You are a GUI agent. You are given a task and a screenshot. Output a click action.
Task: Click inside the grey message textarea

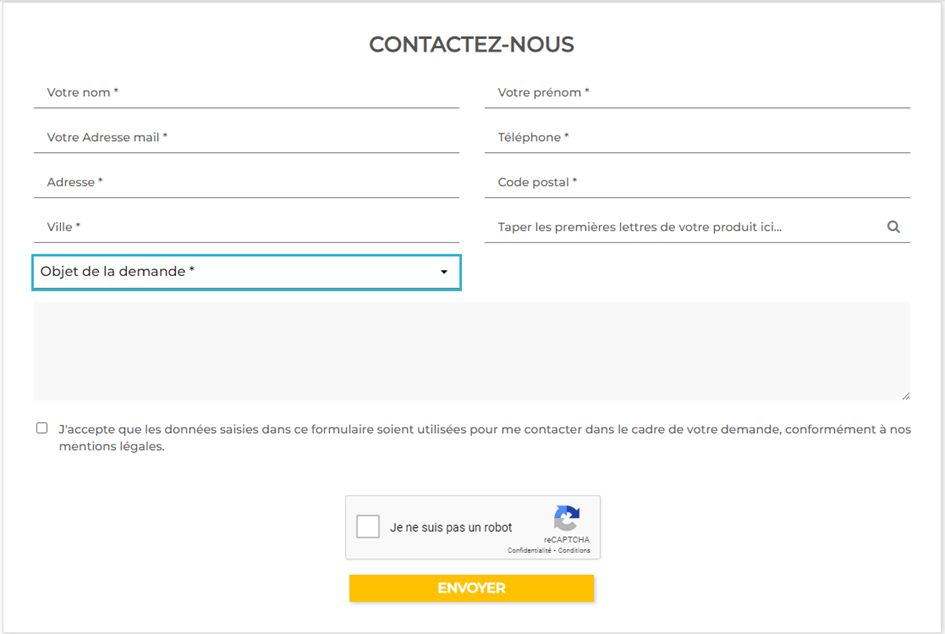tap(472, 351)
